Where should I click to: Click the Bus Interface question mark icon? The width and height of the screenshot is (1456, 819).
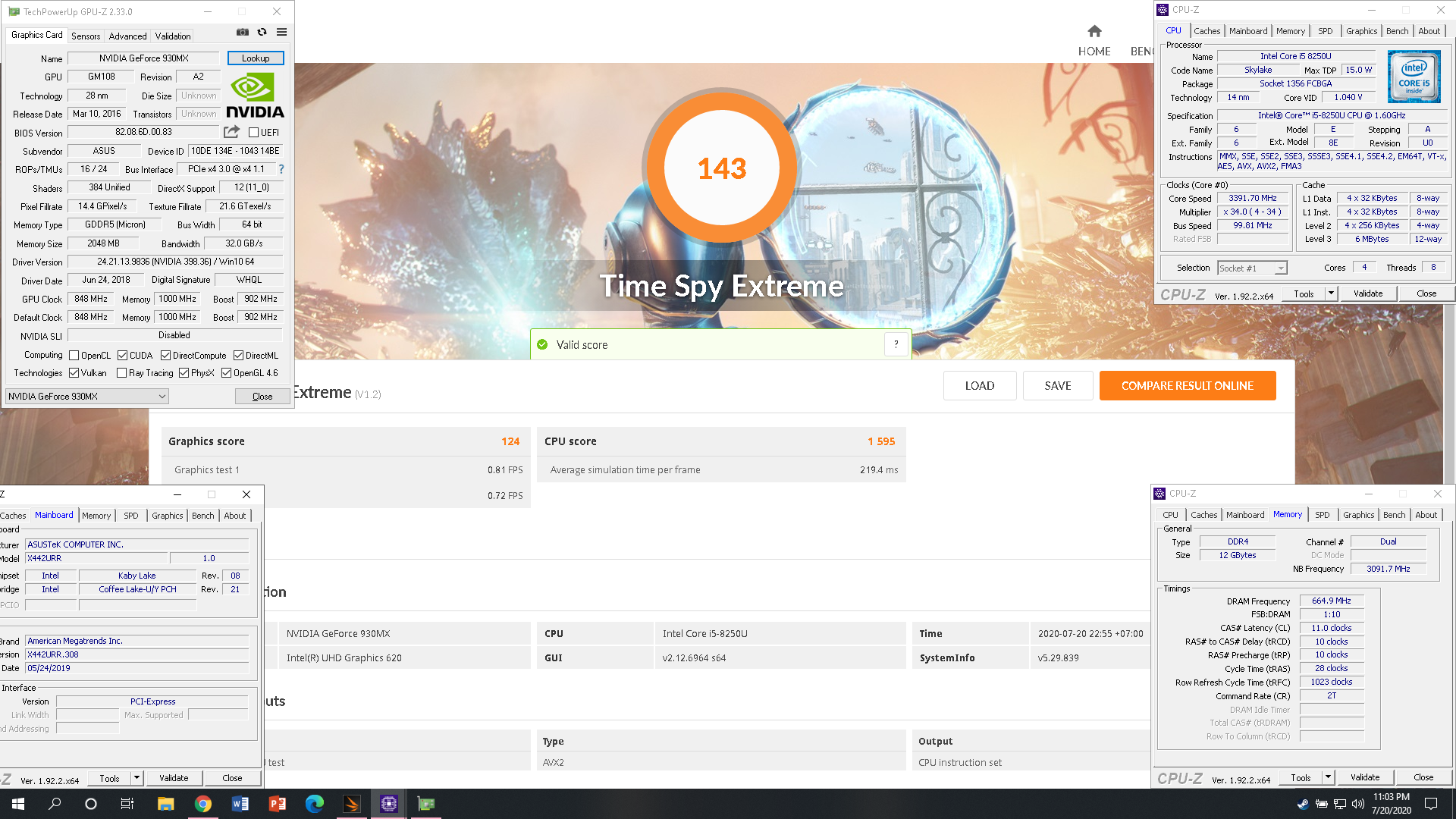pyautogui.click(x=281, y=169)
